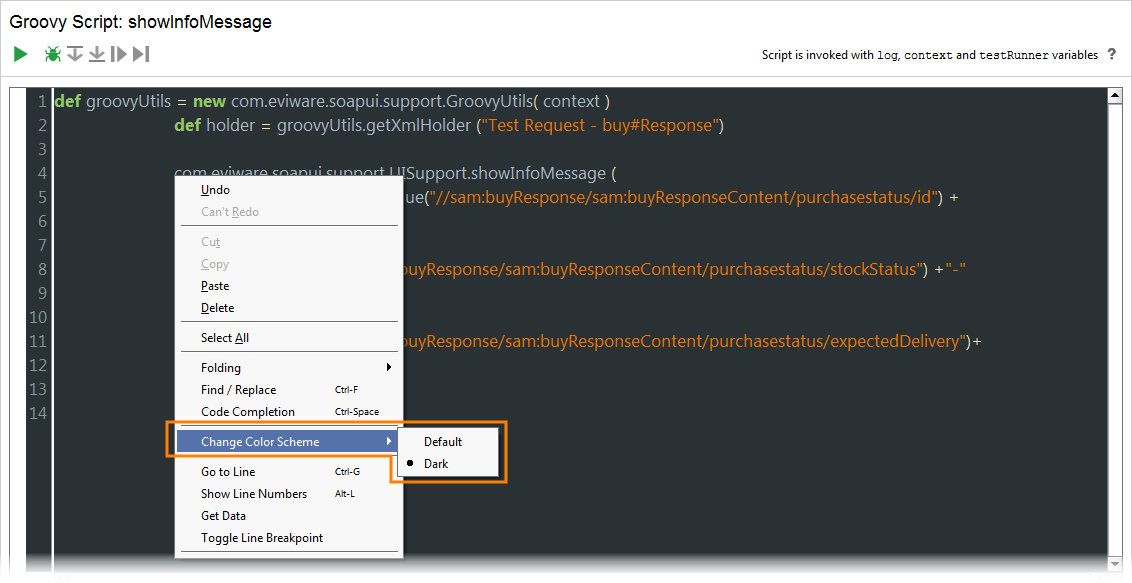Click the resume-step gray play icon
The height and width of the screenshot is (583, 1132).
119,54
